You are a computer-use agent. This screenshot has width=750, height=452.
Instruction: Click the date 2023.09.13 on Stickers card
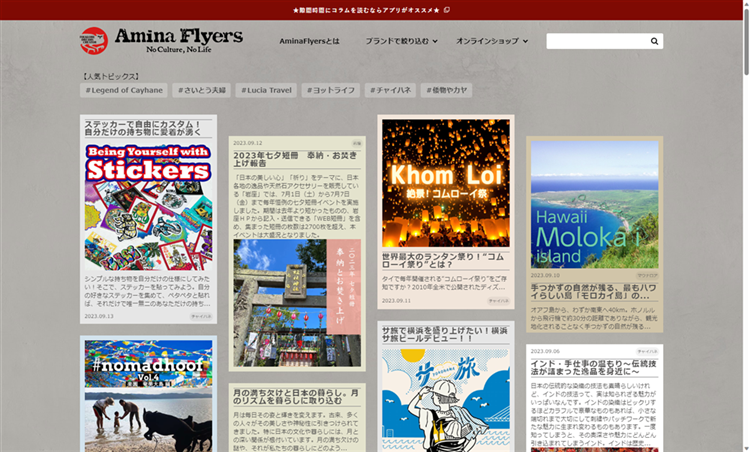pyautogui.click(x=99, y=316)
